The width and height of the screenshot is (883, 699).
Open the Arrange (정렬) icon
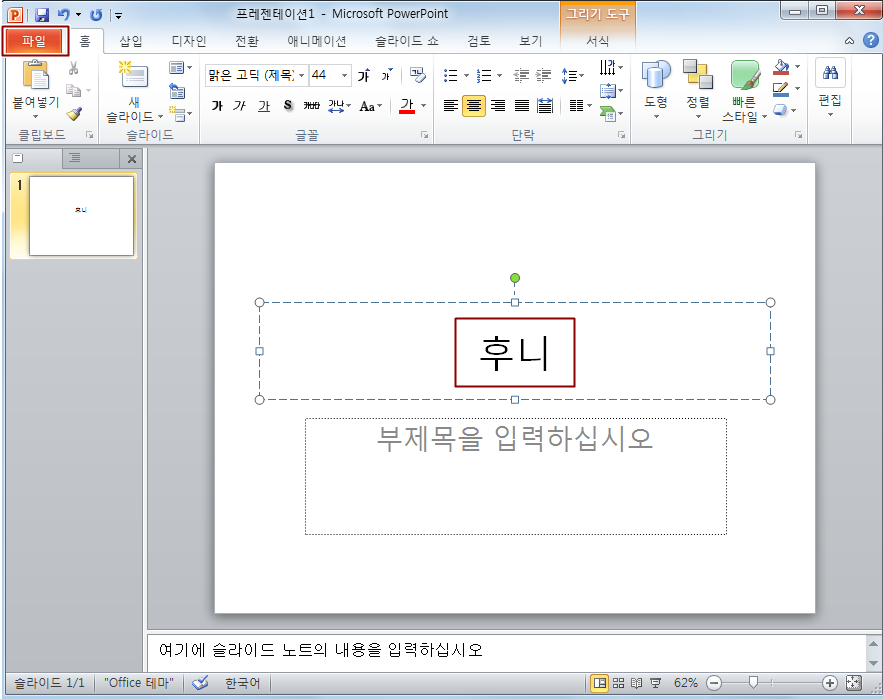click(698, 76)
